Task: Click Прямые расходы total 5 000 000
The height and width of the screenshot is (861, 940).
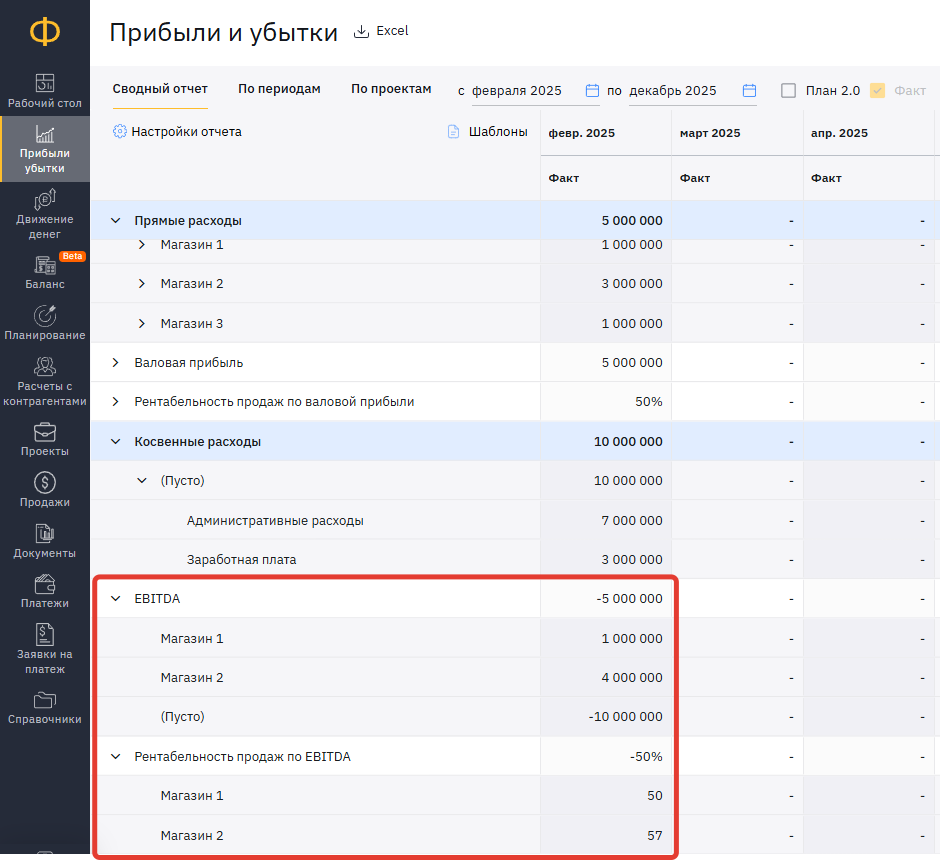Action: [632, 221]
